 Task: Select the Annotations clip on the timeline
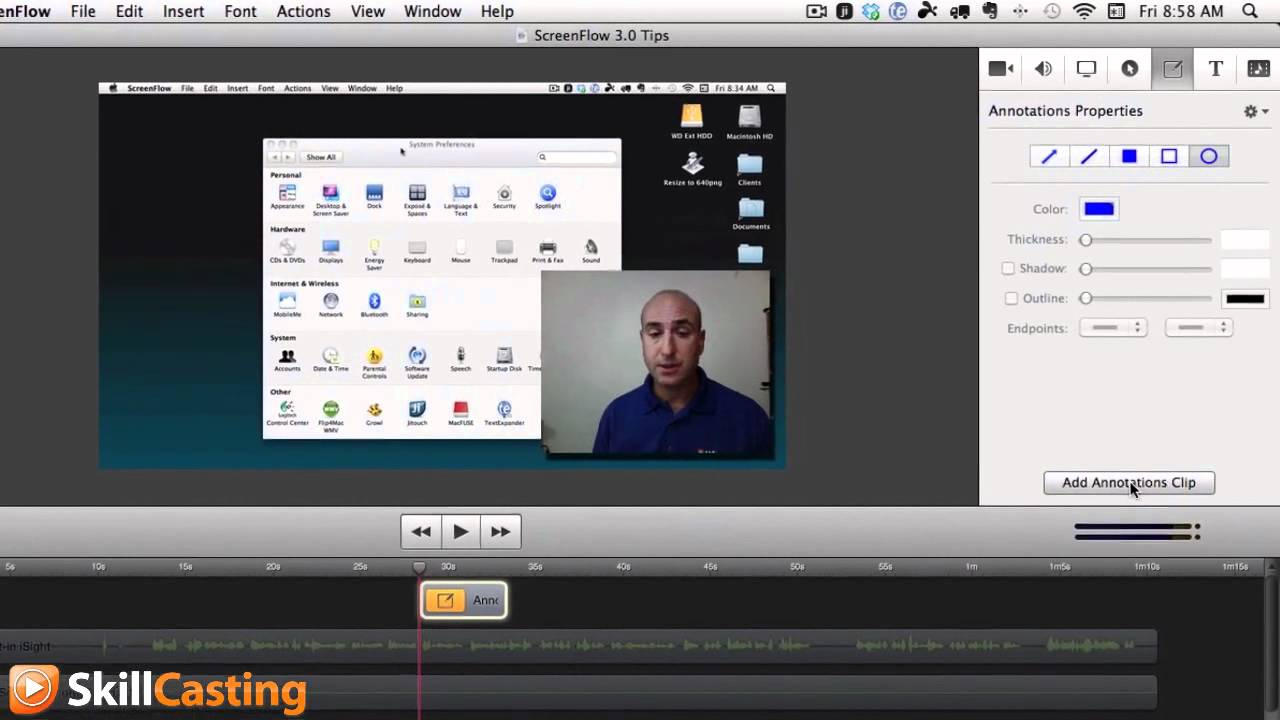[x=464, y=600]
